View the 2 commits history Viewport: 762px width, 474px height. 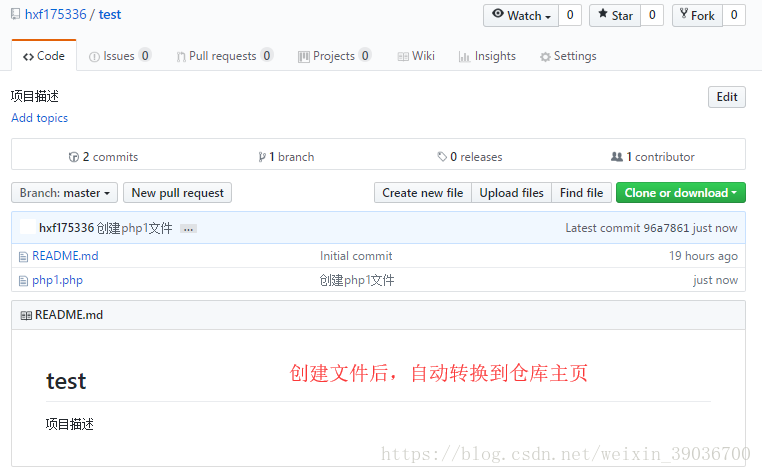click(x=103, y=157)
